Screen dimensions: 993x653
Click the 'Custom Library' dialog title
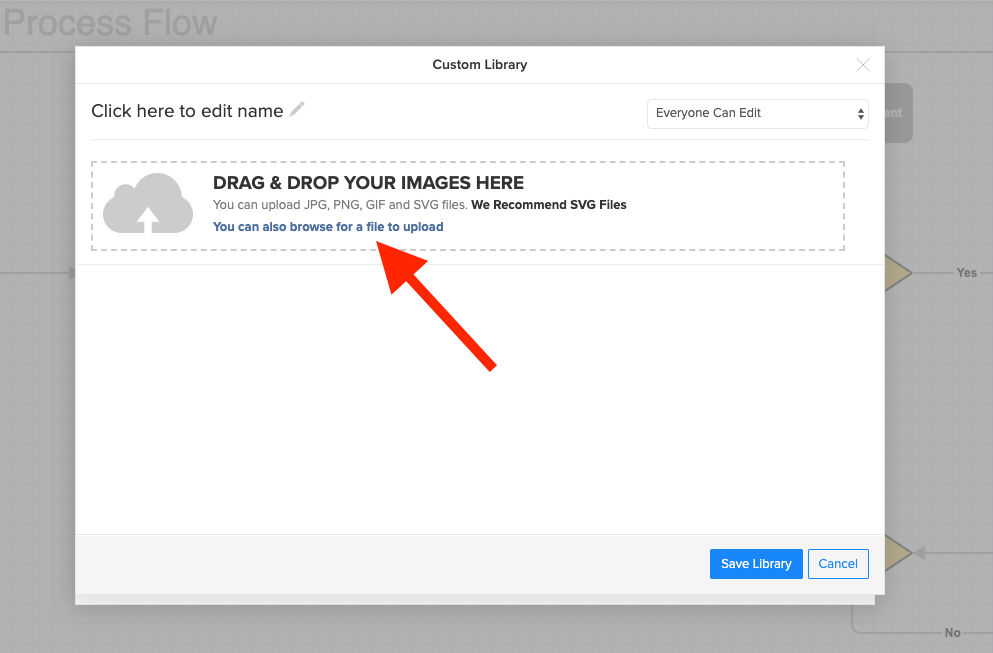click(x=479, y=65)
